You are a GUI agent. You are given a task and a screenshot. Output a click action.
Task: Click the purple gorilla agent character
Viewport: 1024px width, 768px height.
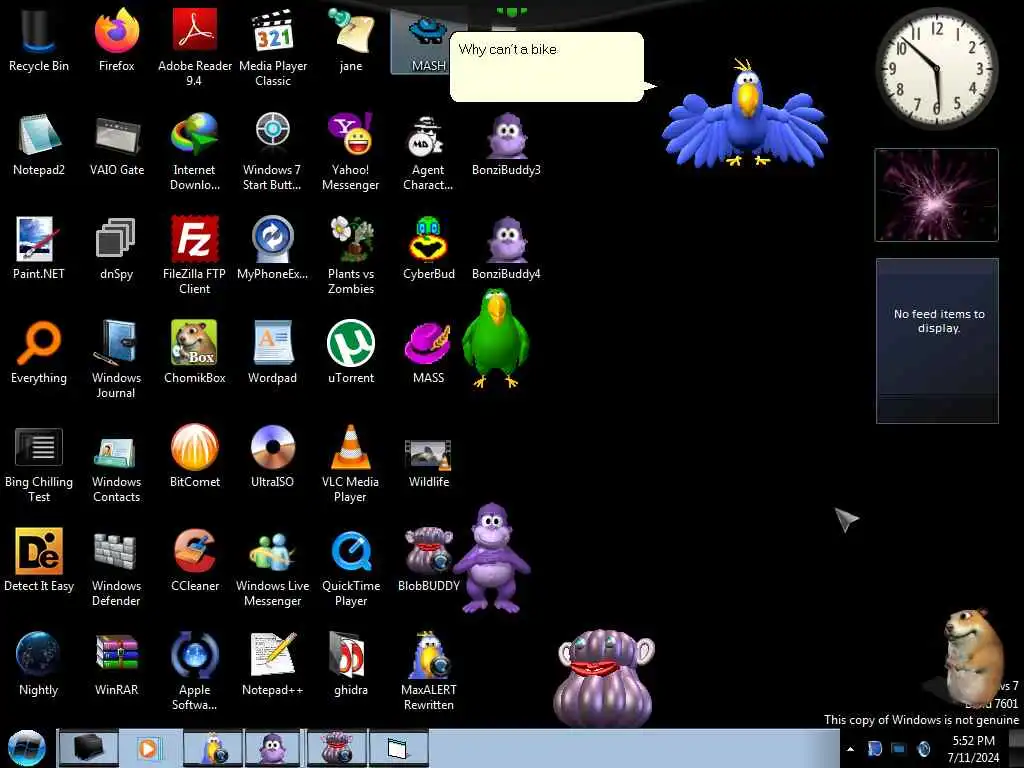(492, 557)
